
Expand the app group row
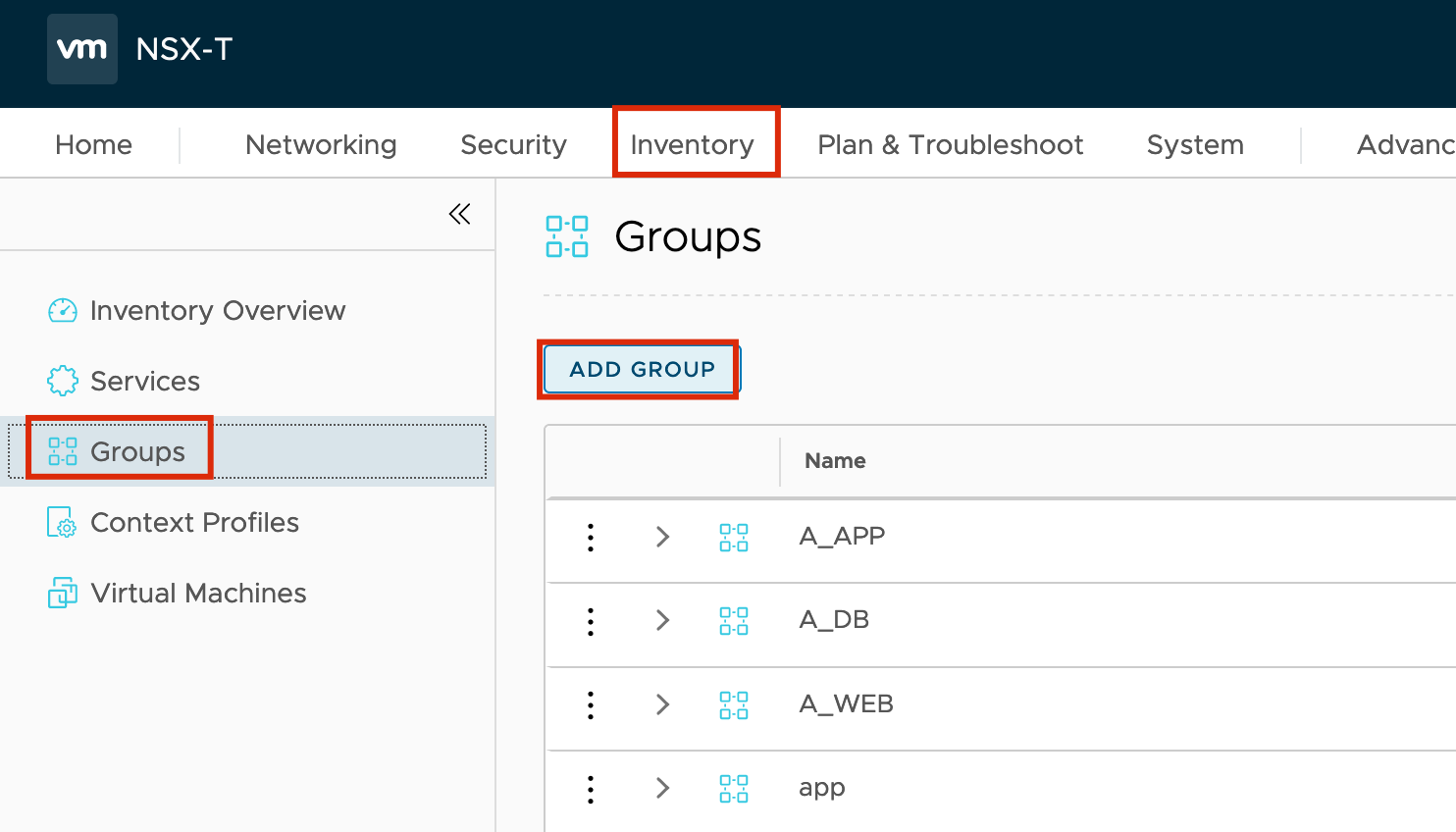click(663, 788)
